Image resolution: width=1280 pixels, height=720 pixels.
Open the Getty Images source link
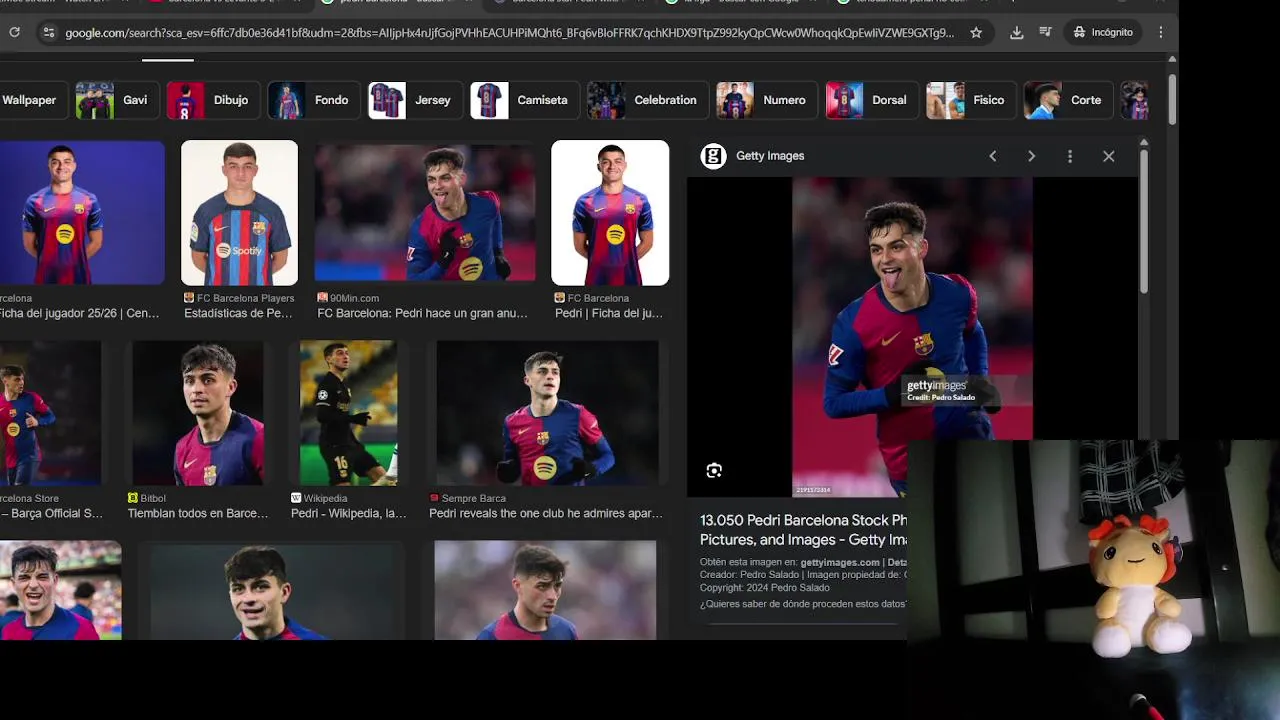point(770,156)
